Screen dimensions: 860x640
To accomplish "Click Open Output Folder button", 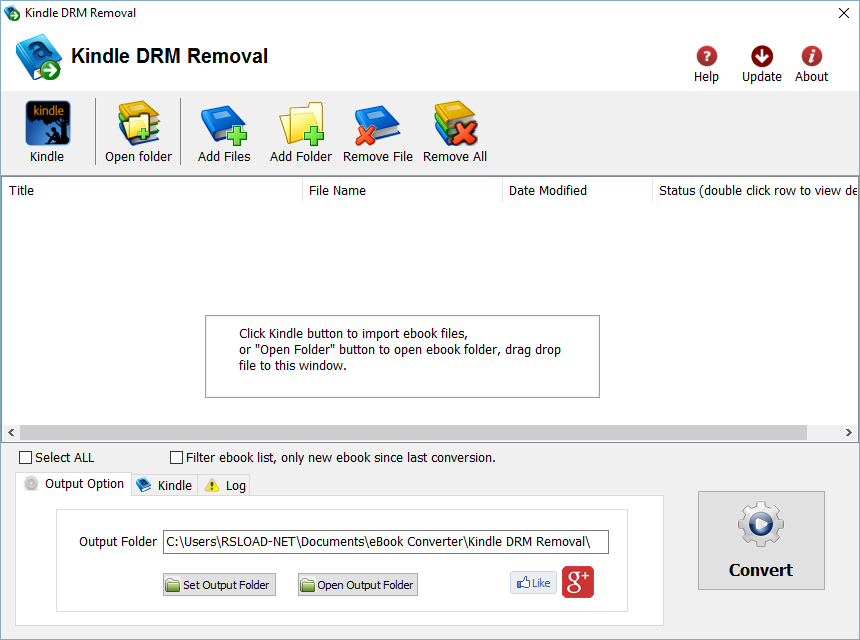I will 358,585.
